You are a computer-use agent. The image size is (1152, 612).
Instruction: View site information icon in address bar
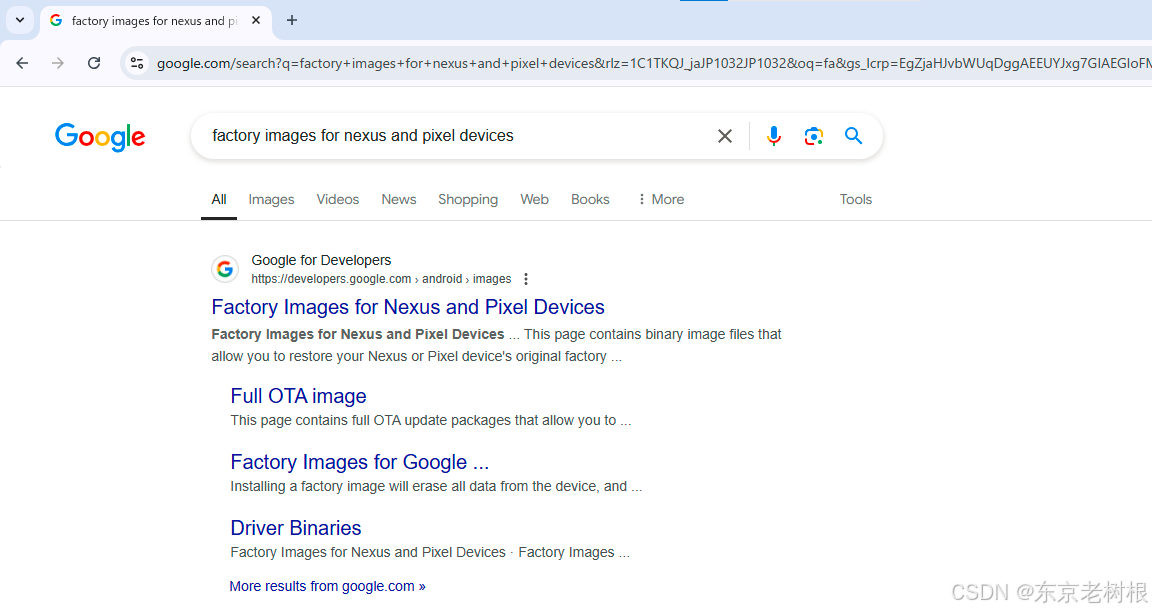pos(137,63)
